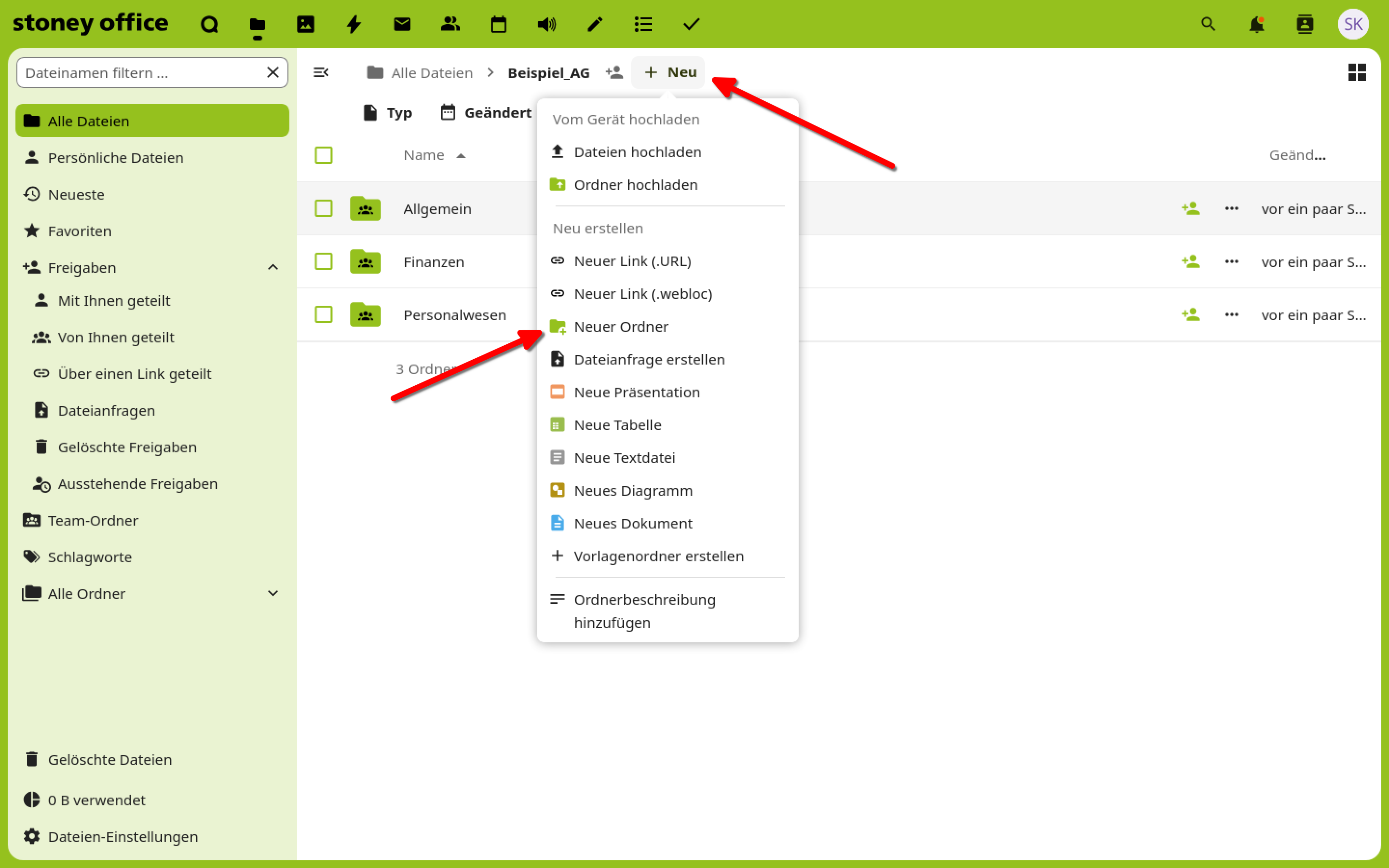Tick the Allgemein folder checkbox
Image resolution: width=1389 pixels, height=868 pixels.
pos(324,208)
